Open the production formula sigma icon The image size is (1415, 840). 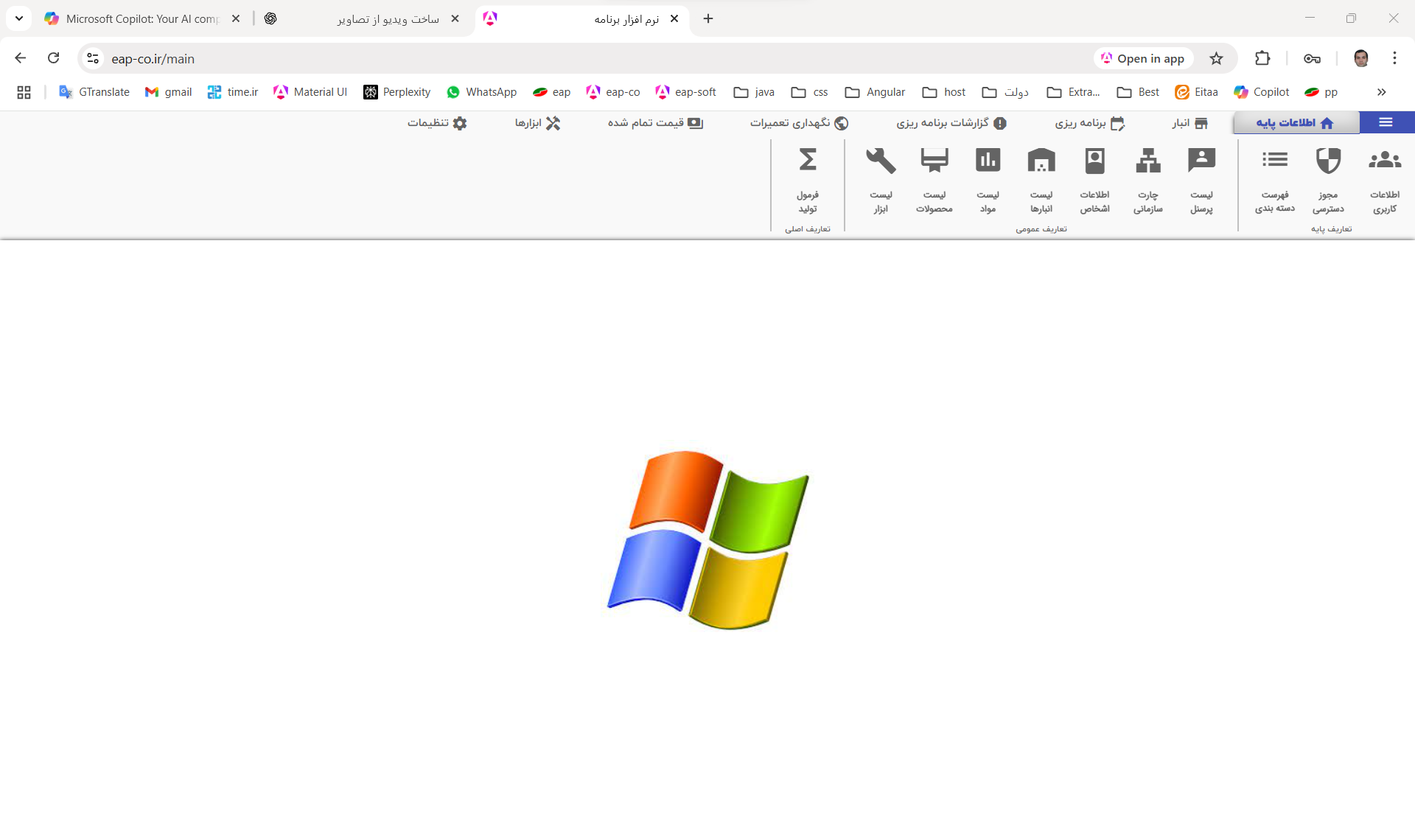[808, 161]
